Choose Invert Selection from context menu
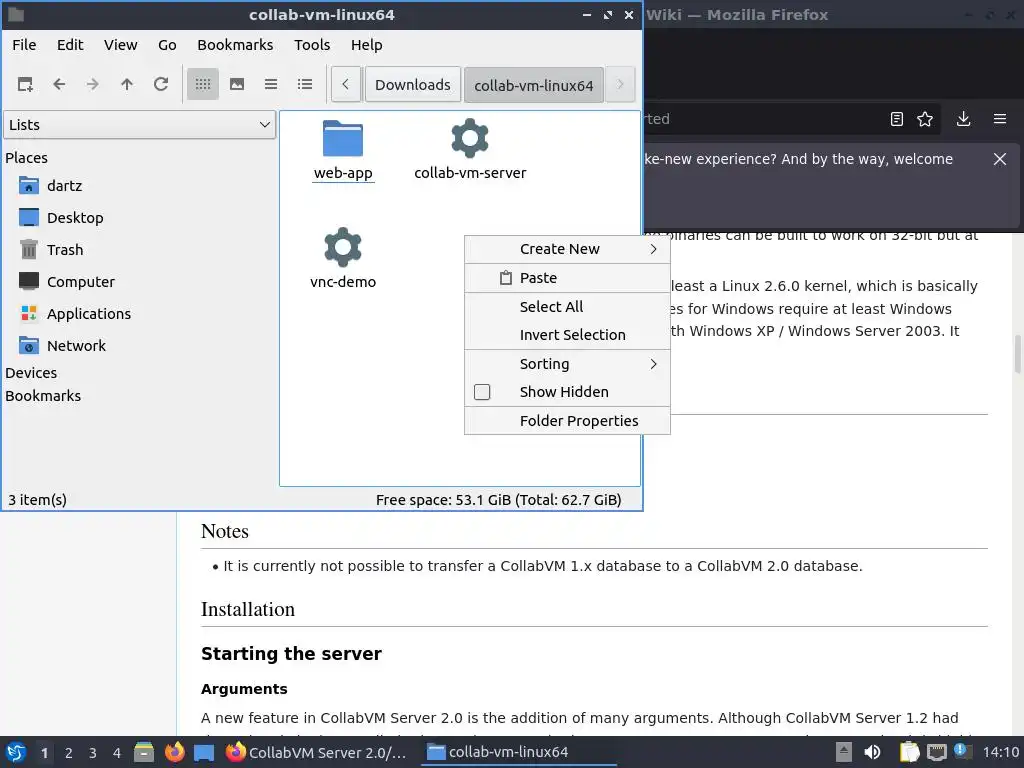The height and width of the screenshot is (768, 1024). pyautogui.click(x=567, y=335)
